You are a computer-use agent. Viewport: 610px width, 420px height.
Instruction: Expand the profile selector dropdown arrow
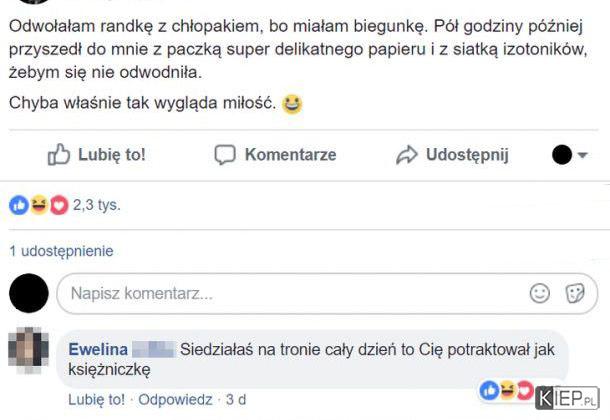coord(583,155)
